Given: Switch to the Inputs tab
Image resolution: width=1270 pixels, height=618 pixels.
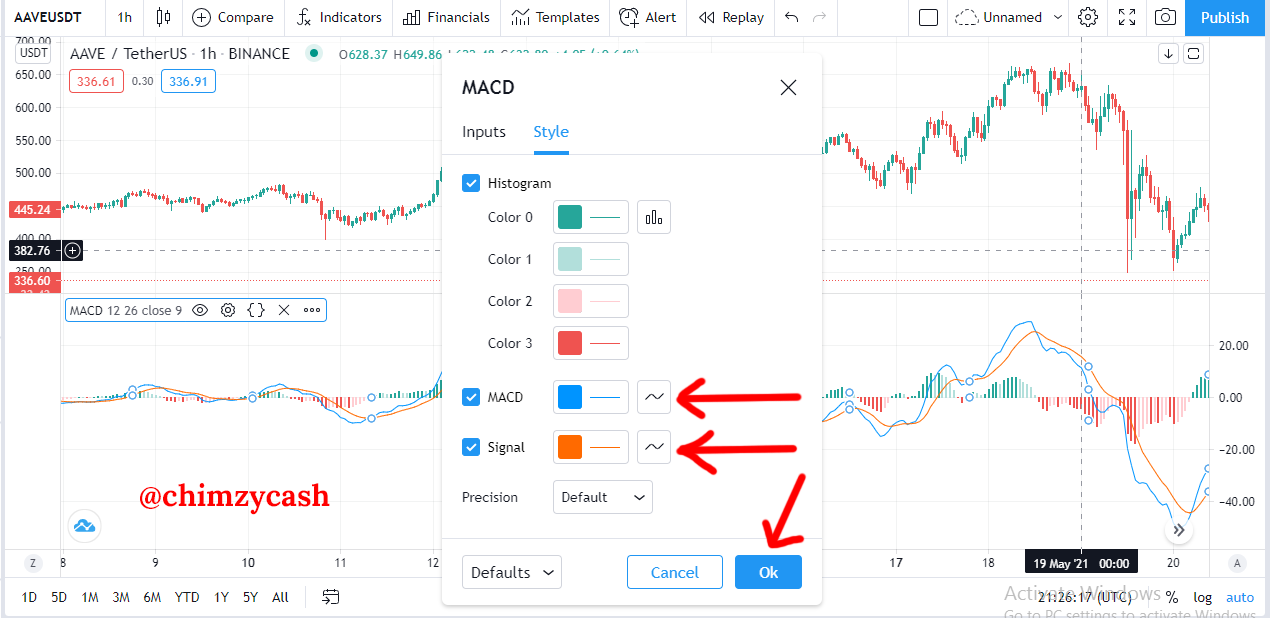Looking at the screenshot, I should point(484,132).
